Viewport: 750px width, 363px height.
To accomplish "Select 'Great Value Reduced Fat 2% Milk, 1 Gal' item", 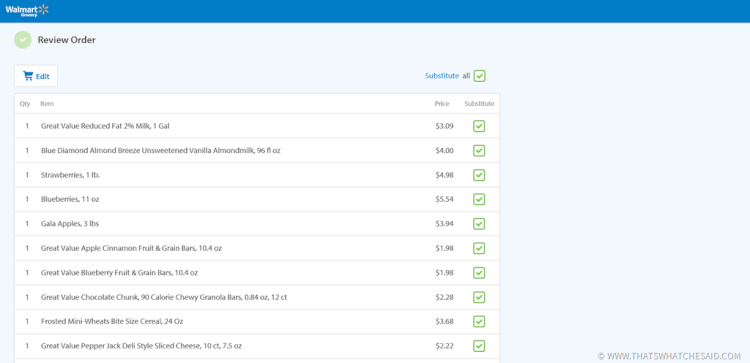I will pyautogui.click(x=105, y=126).
